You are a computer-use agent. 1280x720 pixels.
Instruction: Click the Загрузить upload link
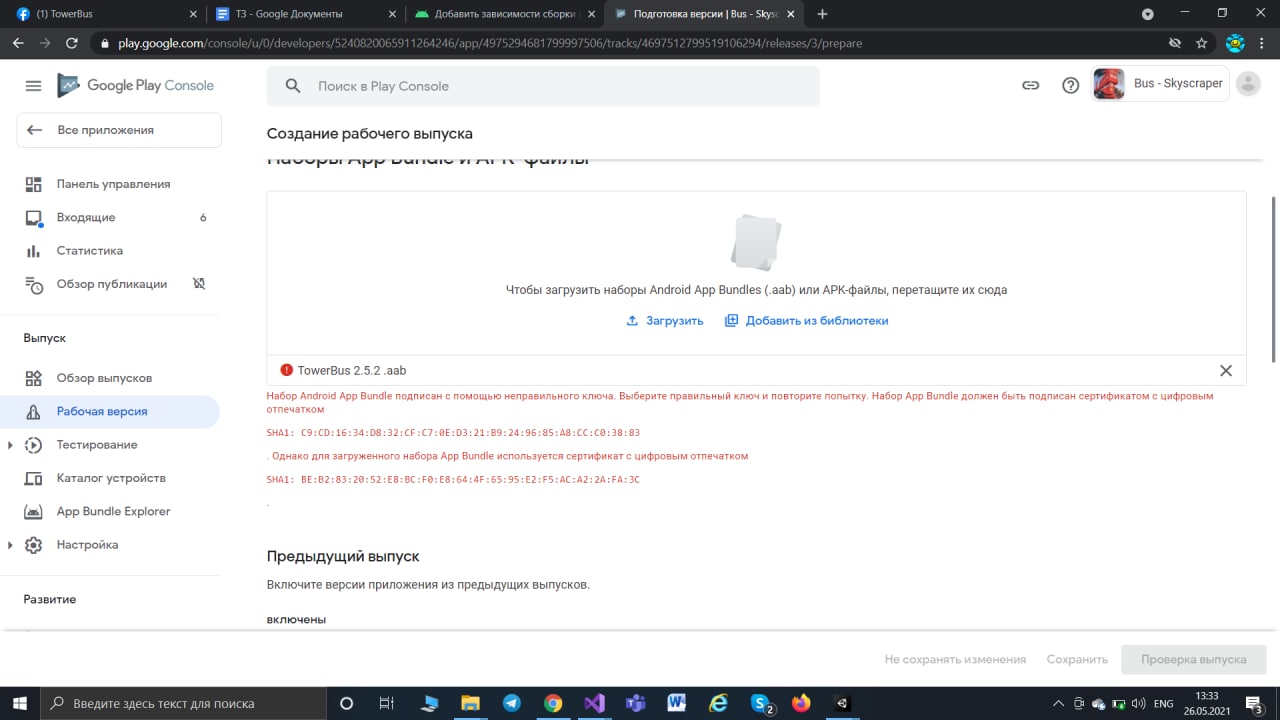click(665, 321)
